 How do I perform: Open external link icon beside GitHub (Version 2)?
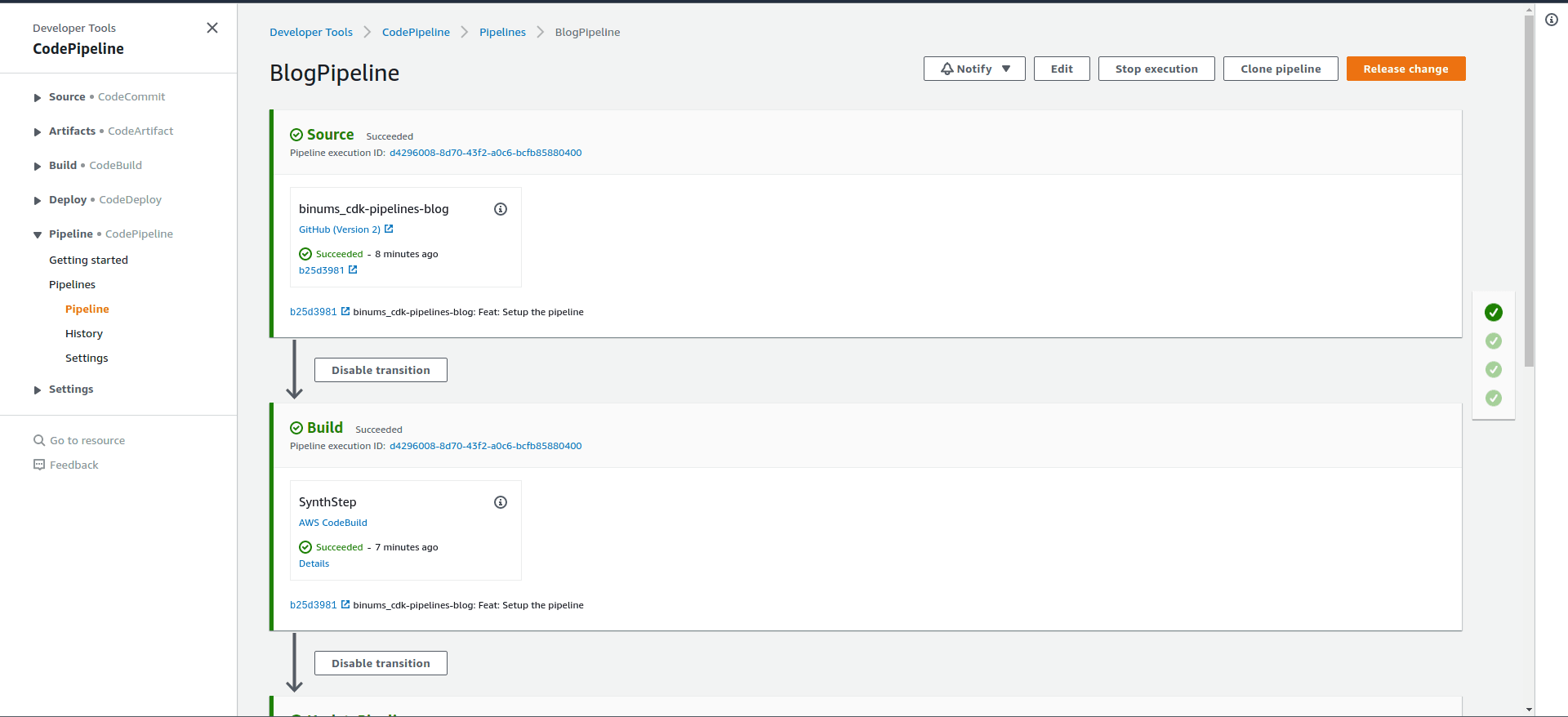coord(389,229)
